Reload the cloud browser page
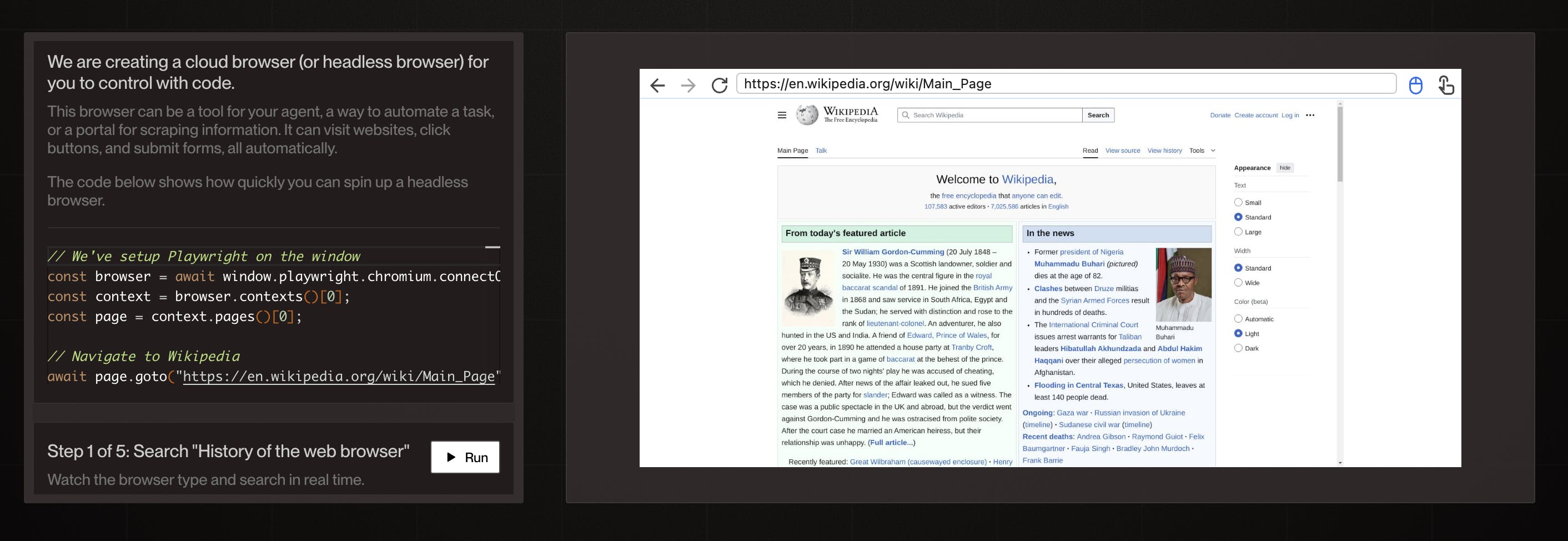 pos(720,86)
